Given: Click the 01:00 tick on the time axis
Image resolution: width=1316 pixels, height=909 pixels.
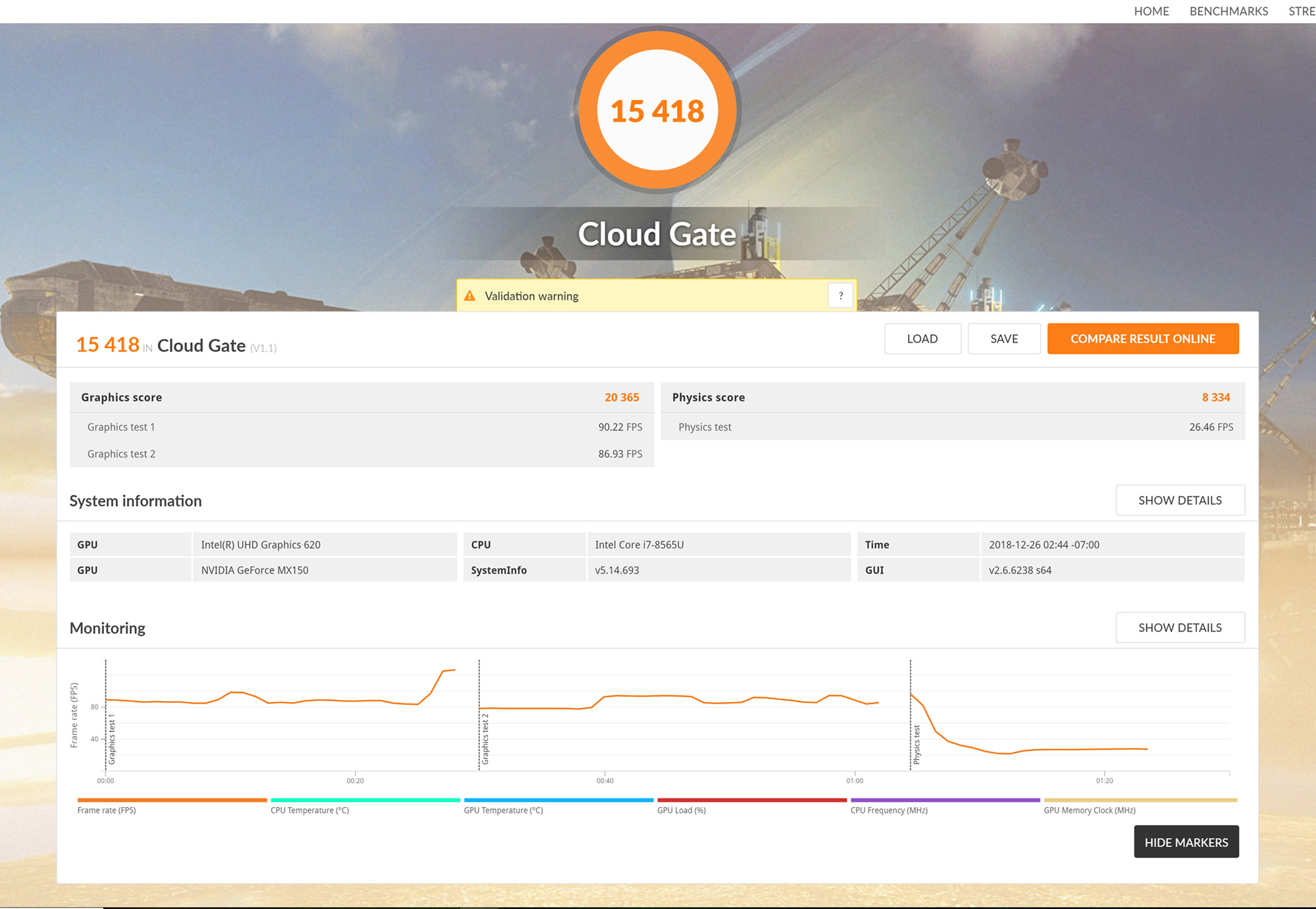Looking at the screenshot, I should 854,781.
